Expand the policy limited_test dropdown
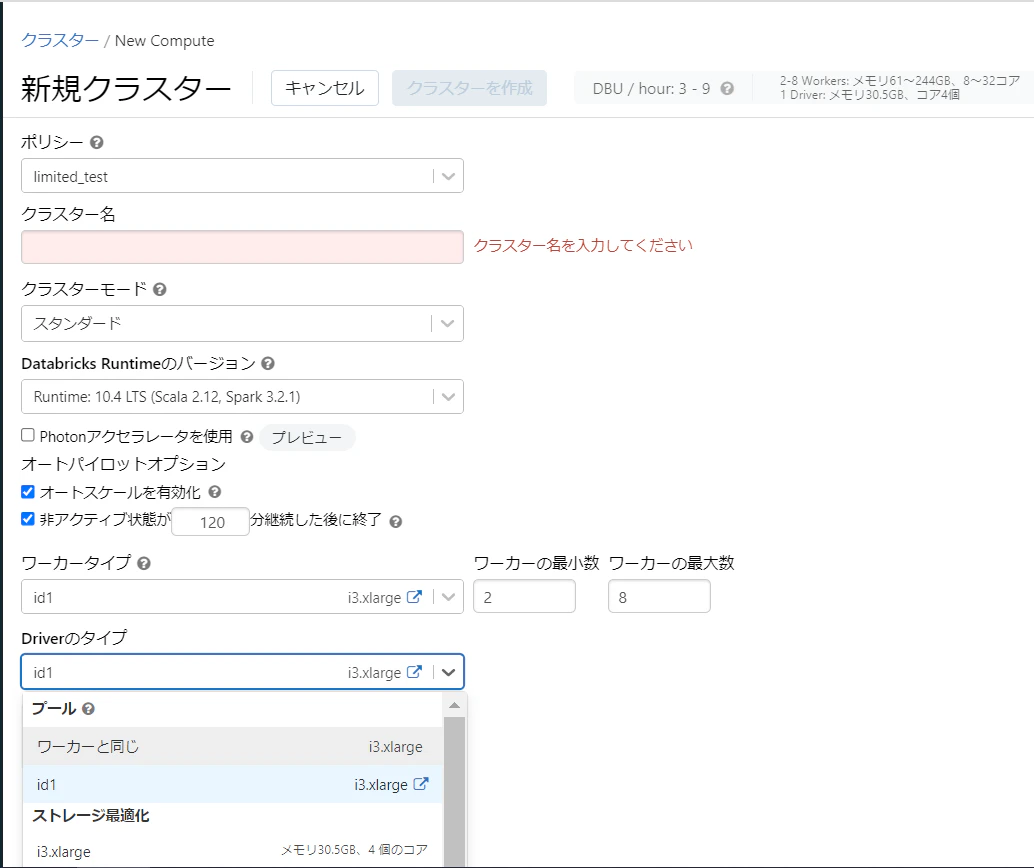The image size is (1034, 868). click(242, 175)
